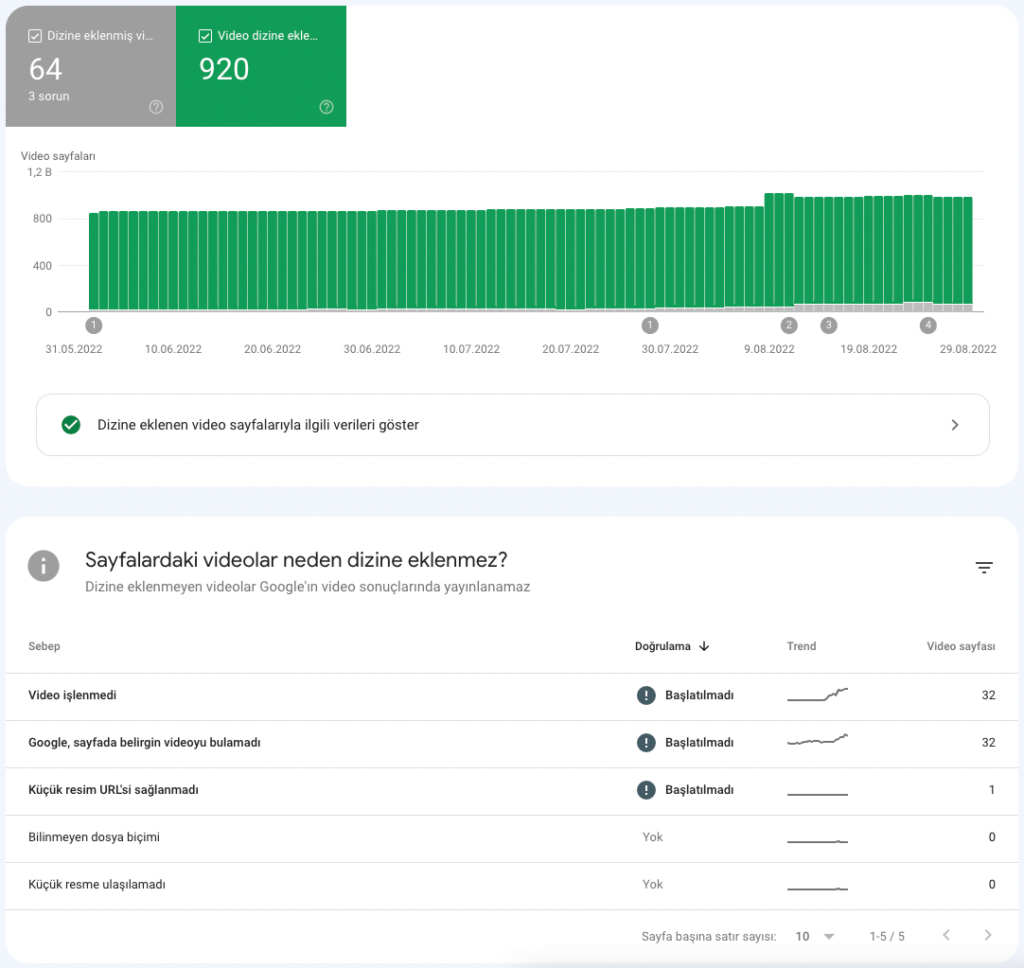This screenshot has height=968, width=1024.
Task: Open the help tooltip on the 920 card
Action: tap(326, 107)
